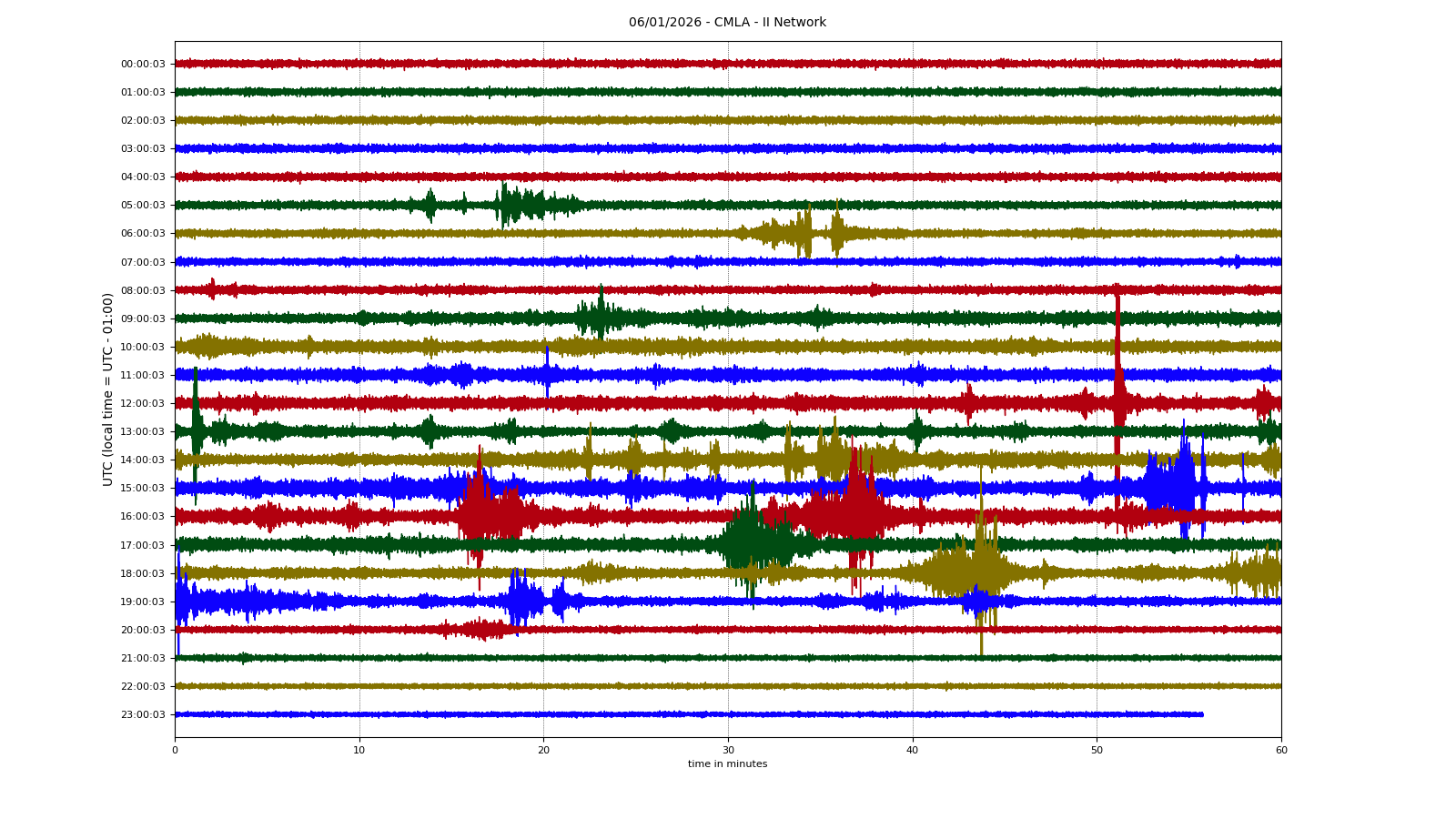
Task: Click the UTC local time y-axis label
Action: 108,389
